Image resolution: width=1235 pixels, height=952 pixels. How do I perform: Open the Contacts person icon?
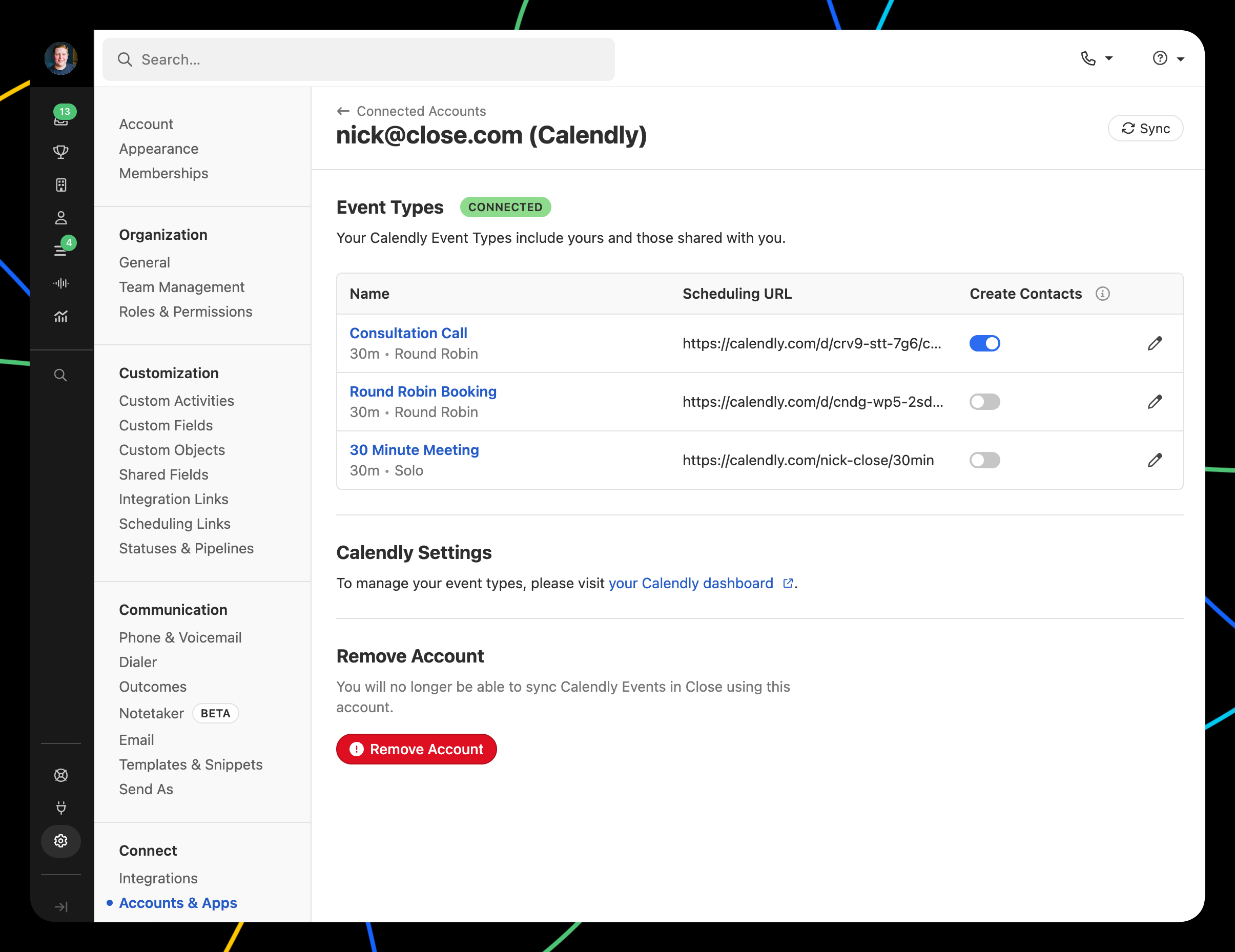coord(61,218)
